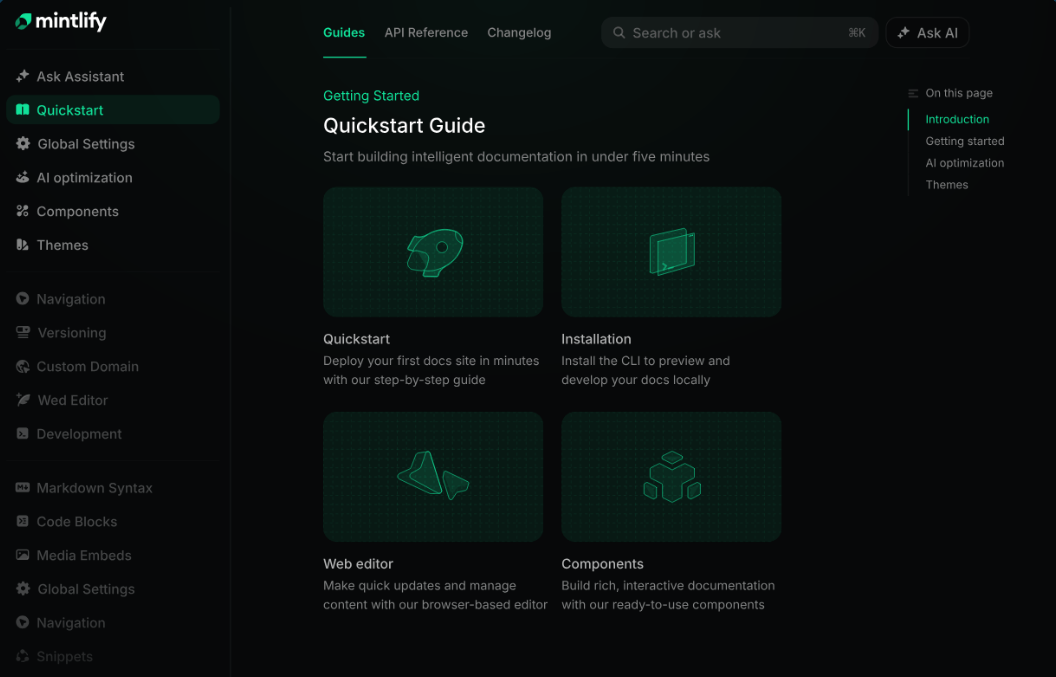Click the Mintlify leaf logo icon
1056x677 pixels.
24,22
